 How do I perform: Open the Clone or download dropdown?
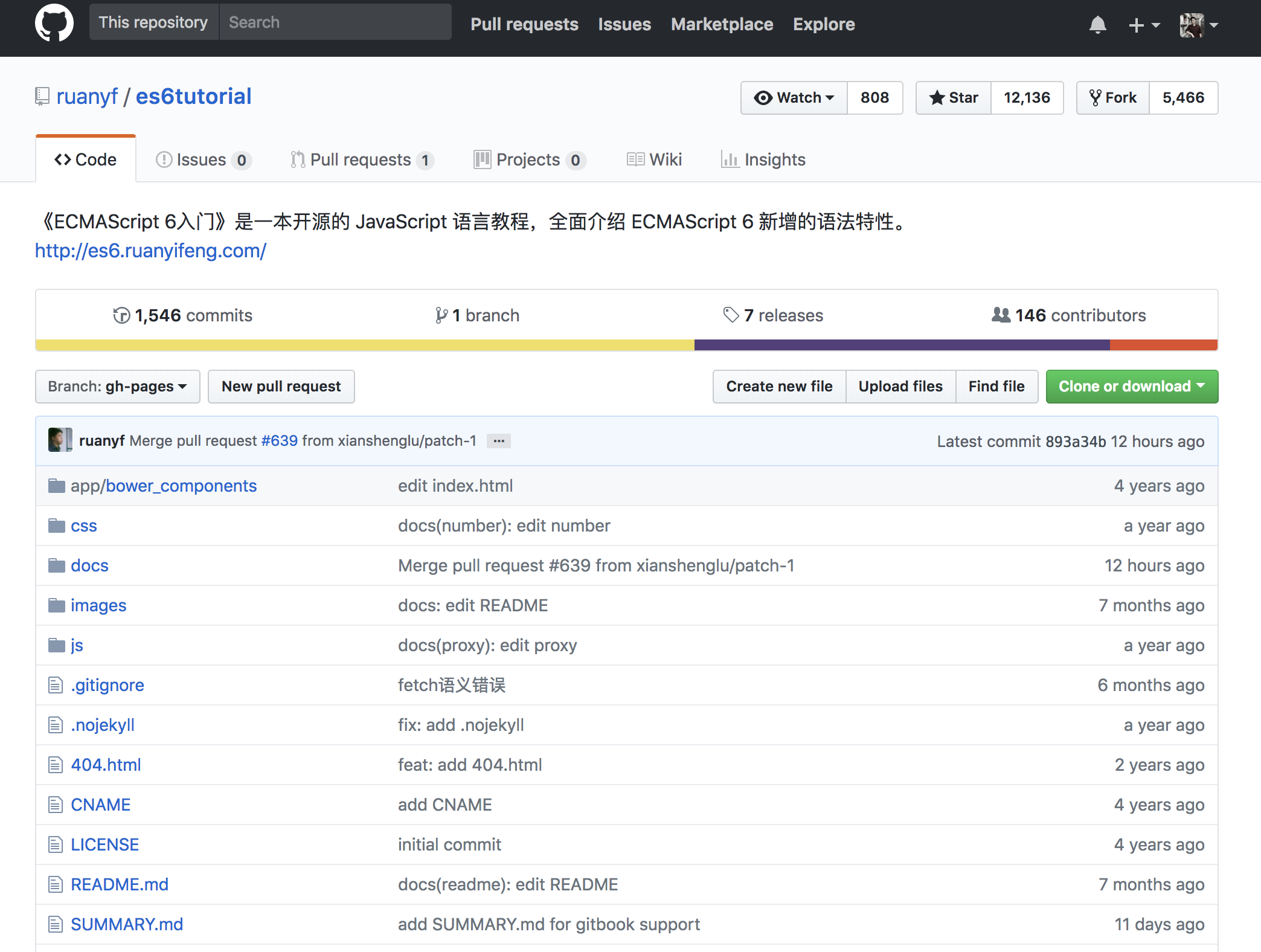[1131, 387]
